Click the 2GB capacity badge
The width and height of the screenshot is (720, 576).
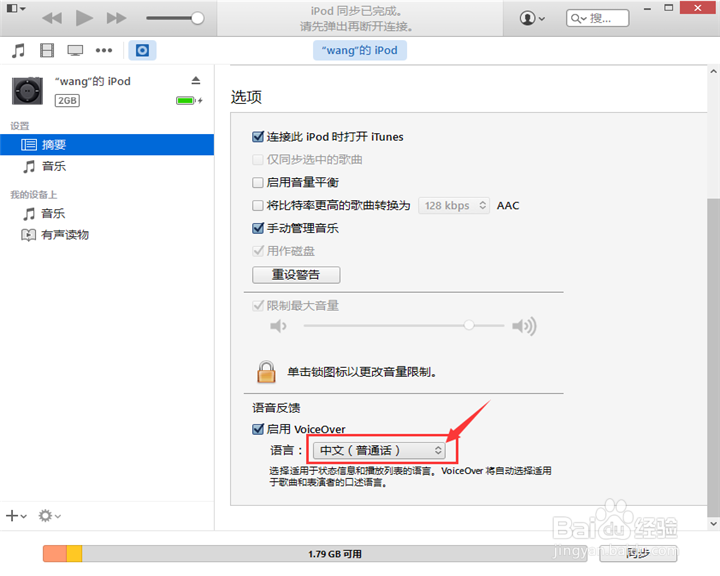tap(67, 100)
